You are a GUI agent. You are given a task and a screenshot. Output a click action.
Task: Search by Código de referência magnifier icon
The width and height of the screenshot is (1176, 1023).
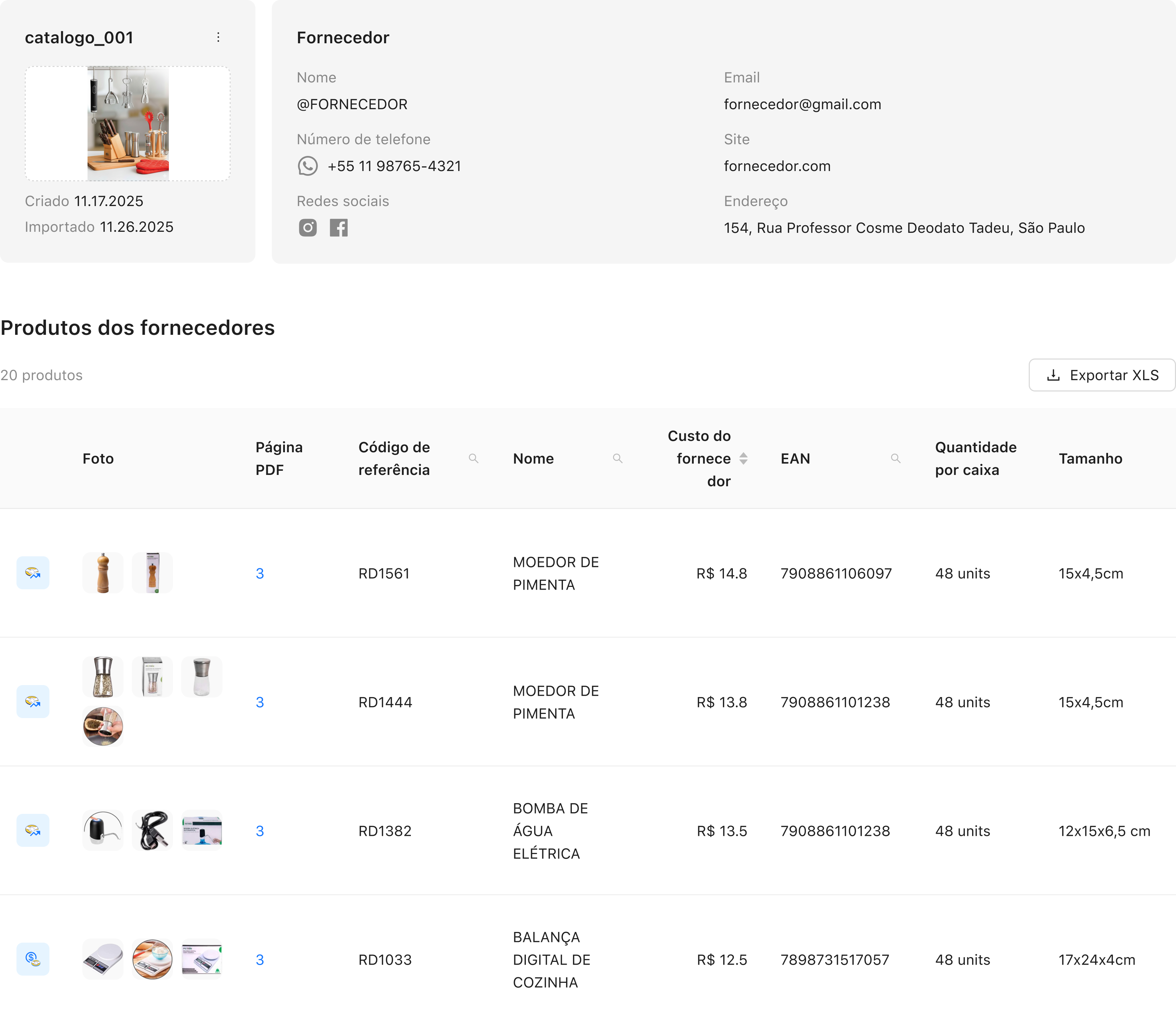coord(473,458)
